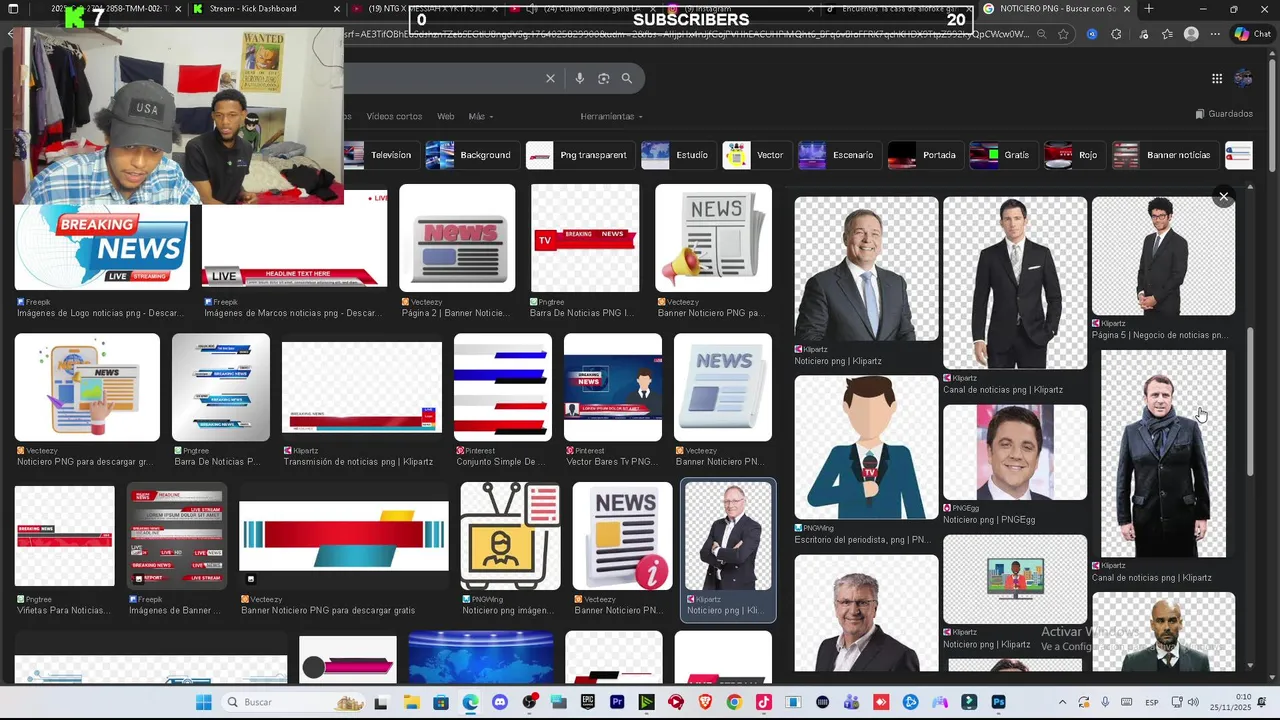
Task: Apply the Banner noticias filter chip
Action: click(x=1164, y=155)
